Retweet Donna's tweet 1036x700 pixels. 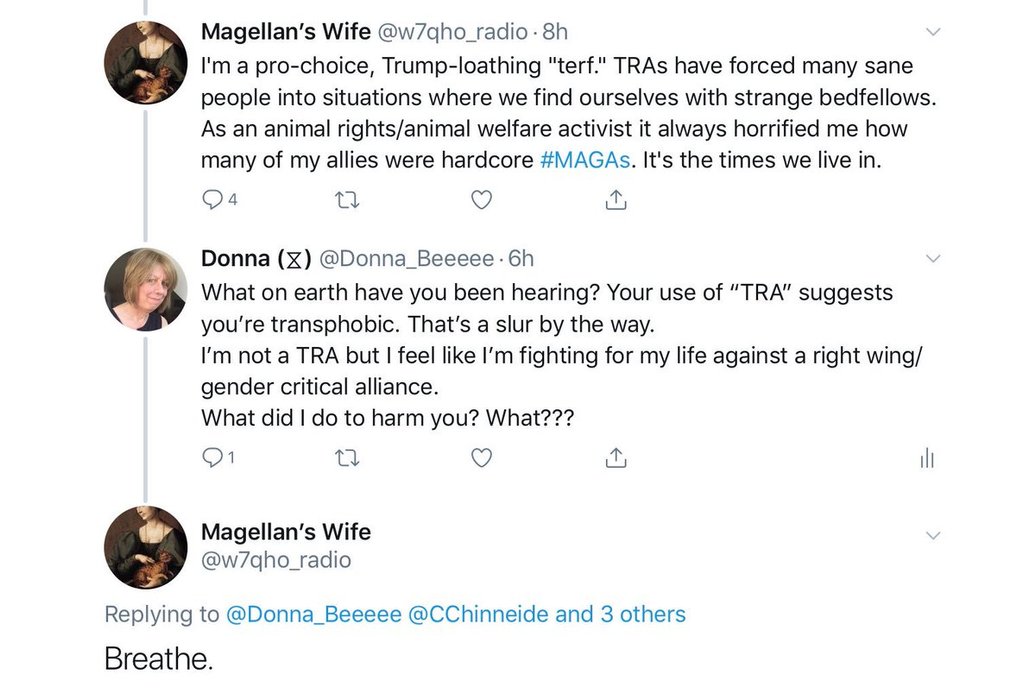346,458
